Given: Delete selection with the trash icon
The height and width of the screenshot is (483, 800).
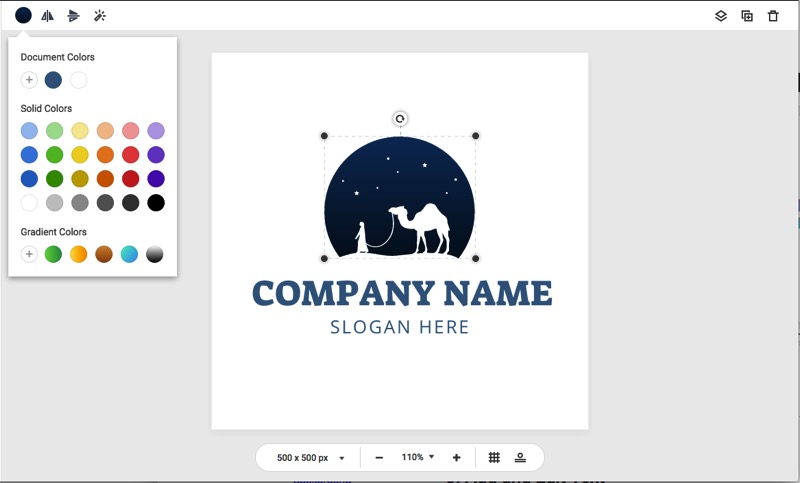Looking at the screenshot, I should (x=773, y=16).
